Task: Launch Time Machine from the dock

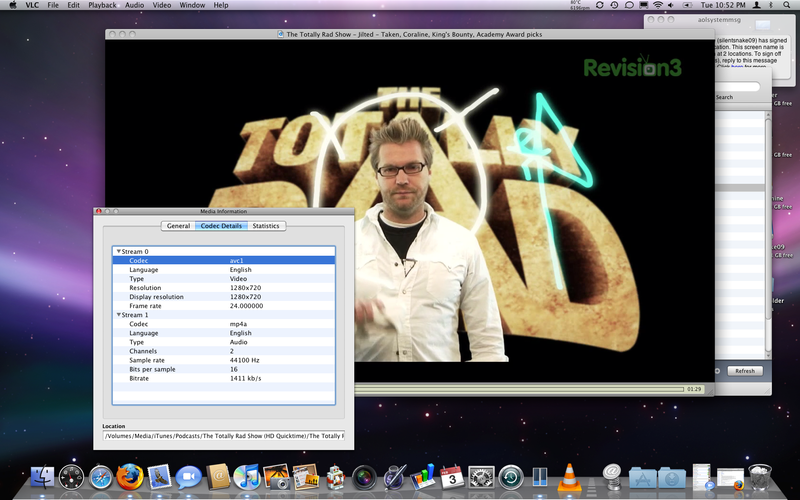Action: (511, 478)
